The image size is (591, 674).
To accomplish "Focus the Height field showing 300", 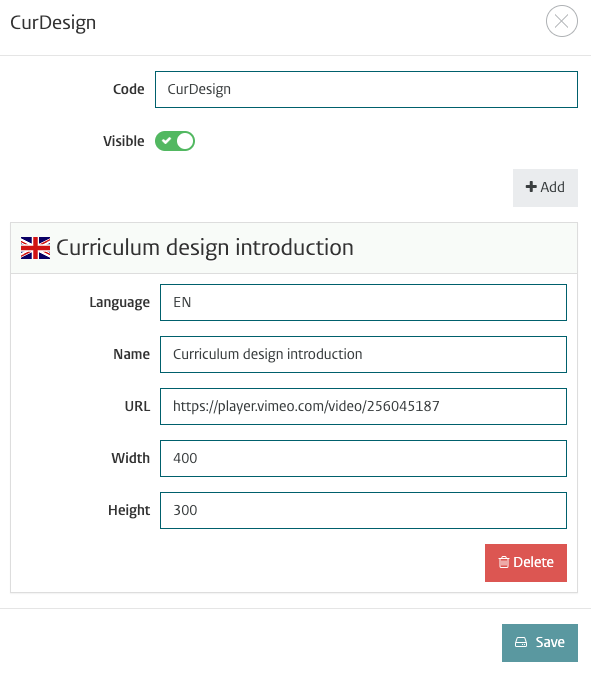I will point(363,510).
